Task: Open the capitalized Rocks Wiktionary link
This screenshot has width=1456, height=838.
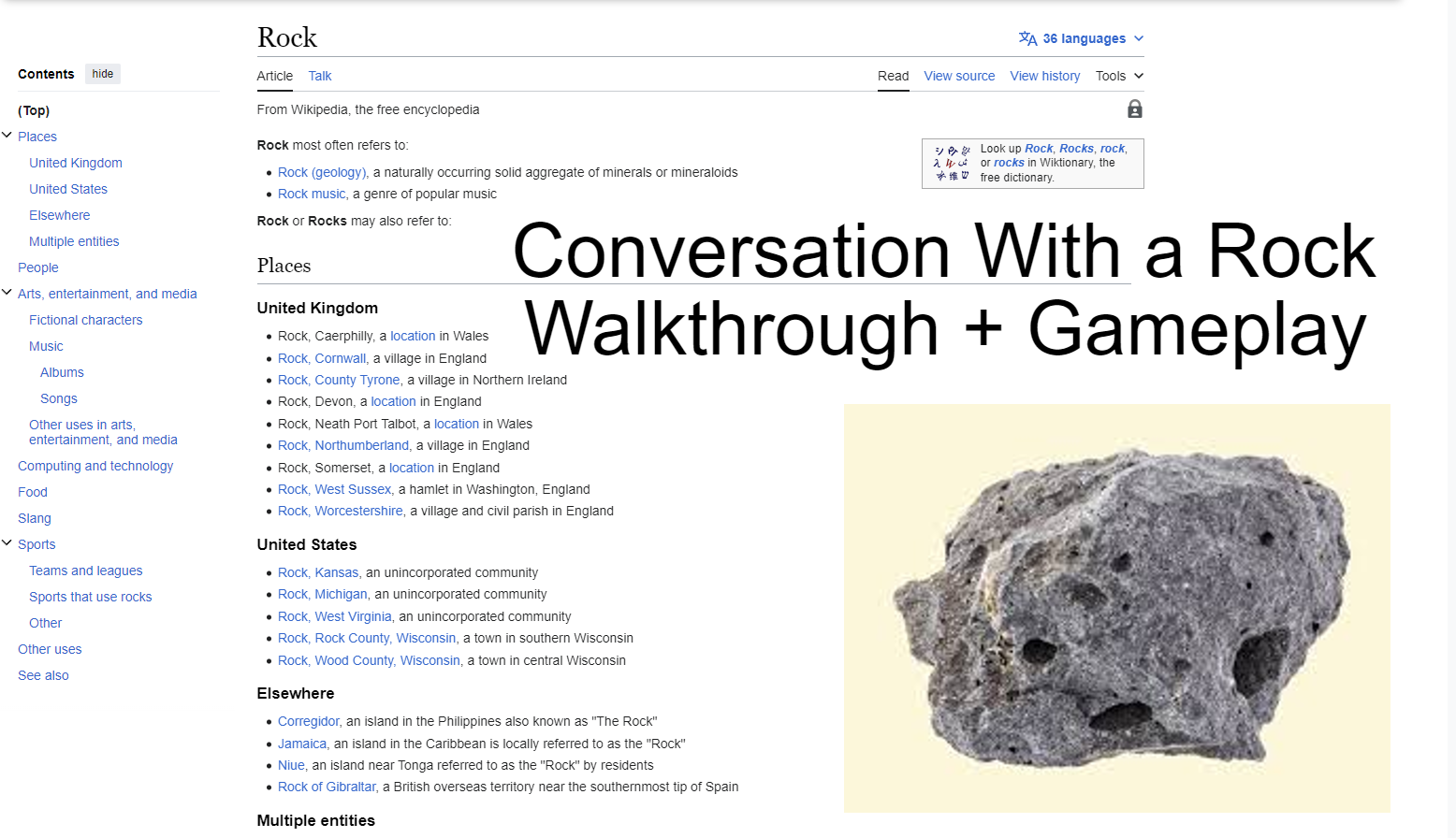Action: point(1076,149)
